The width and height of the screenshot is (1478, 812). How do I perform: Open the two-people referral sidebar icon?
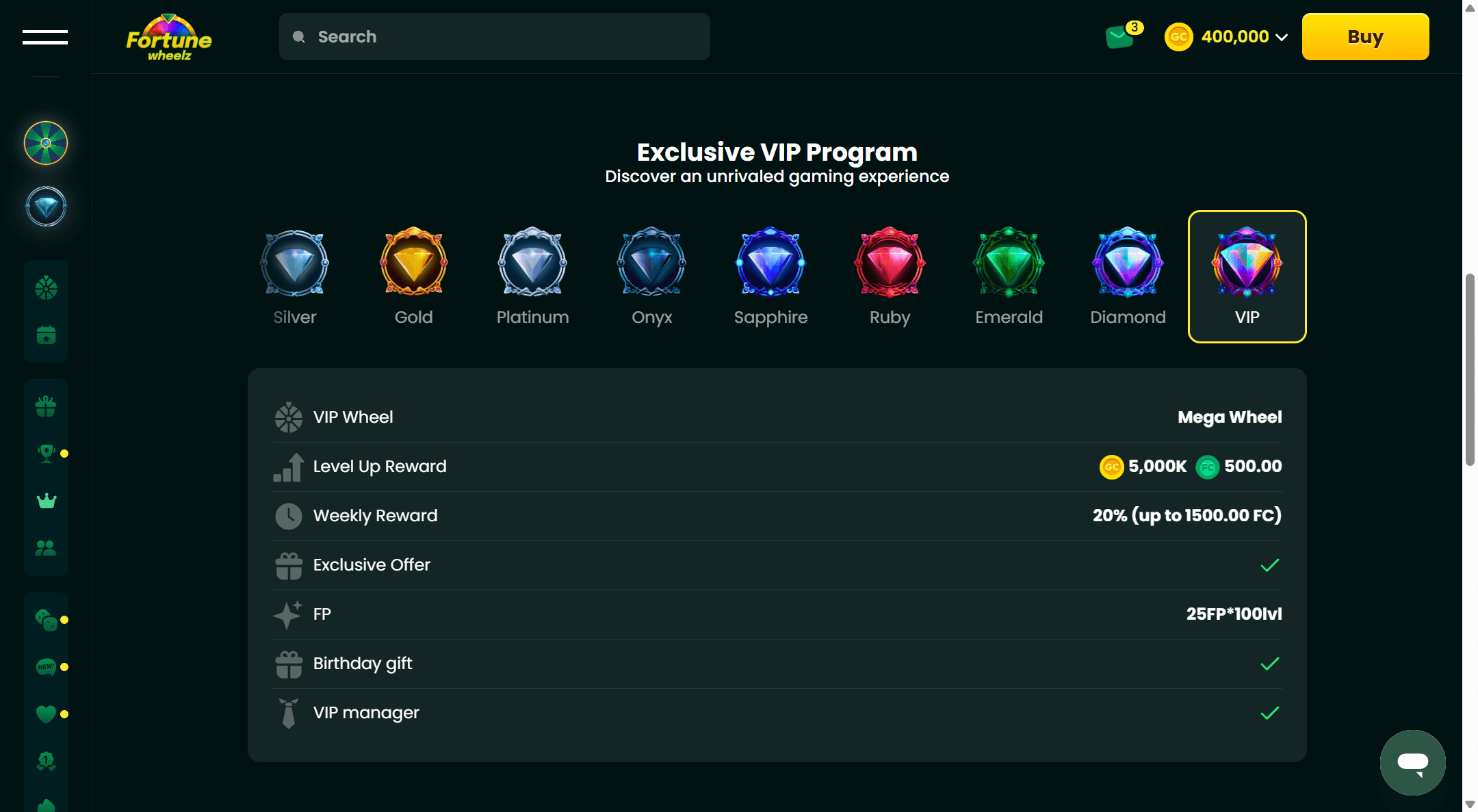[46, 548]
